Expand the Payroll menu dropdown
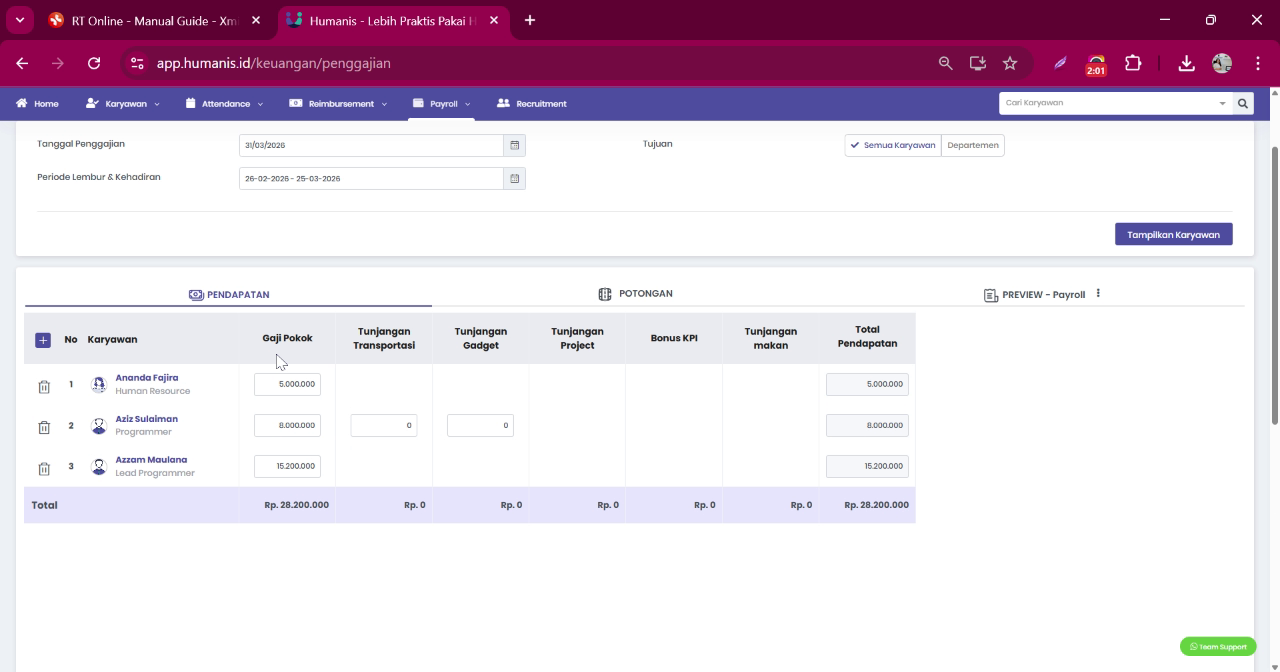The height and width of the screenshot is (672, 1280). pos(441,104)
